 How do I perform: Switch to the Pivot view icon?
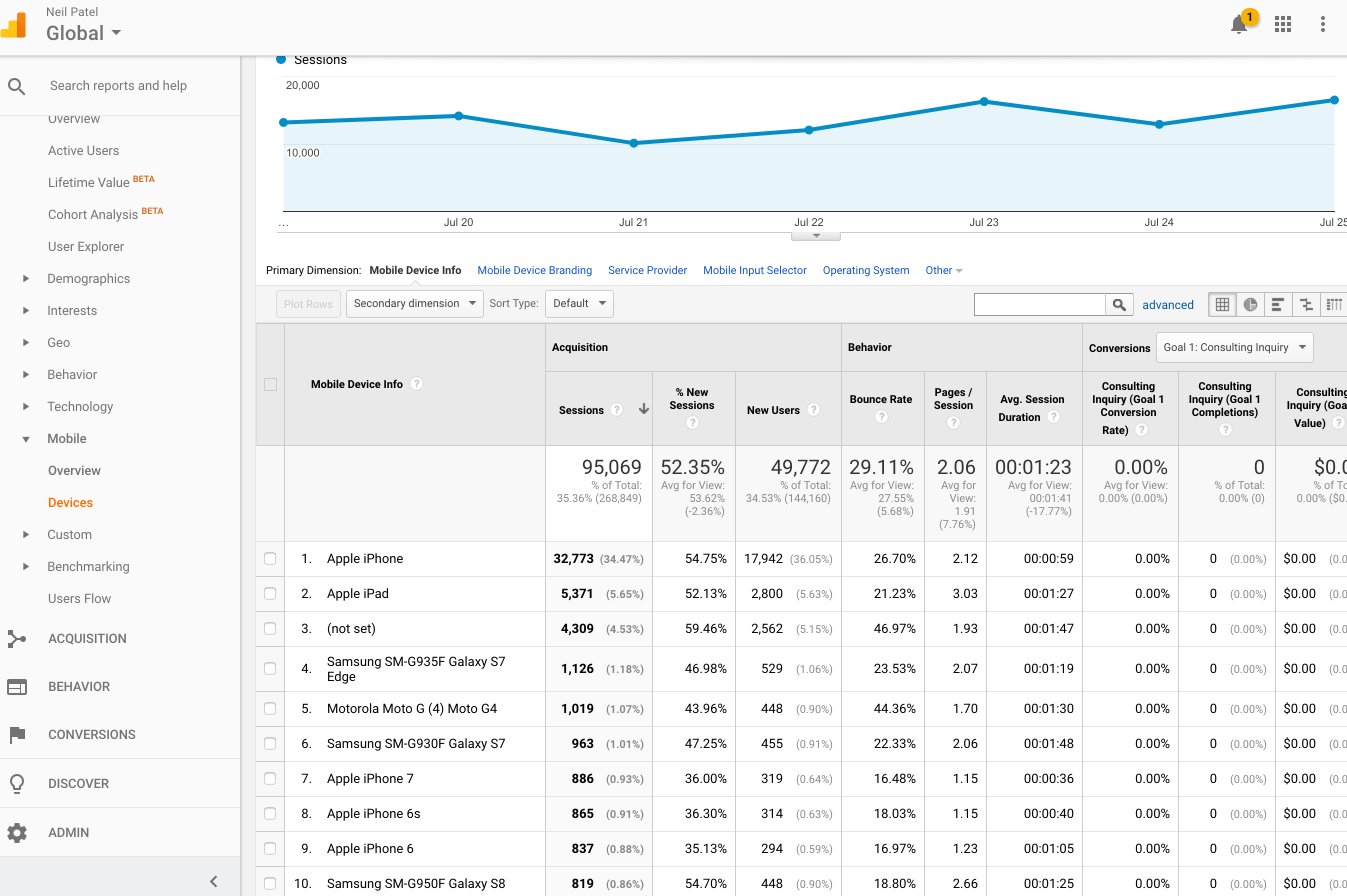1334,305
